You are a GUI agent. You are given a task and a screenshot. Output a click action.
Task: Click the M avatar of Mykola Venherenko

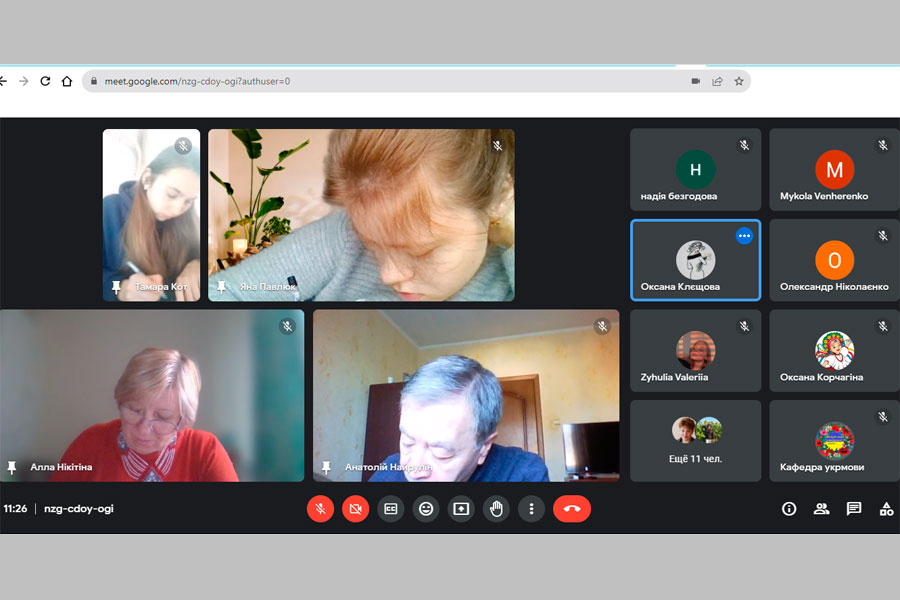tap(835, 169)
